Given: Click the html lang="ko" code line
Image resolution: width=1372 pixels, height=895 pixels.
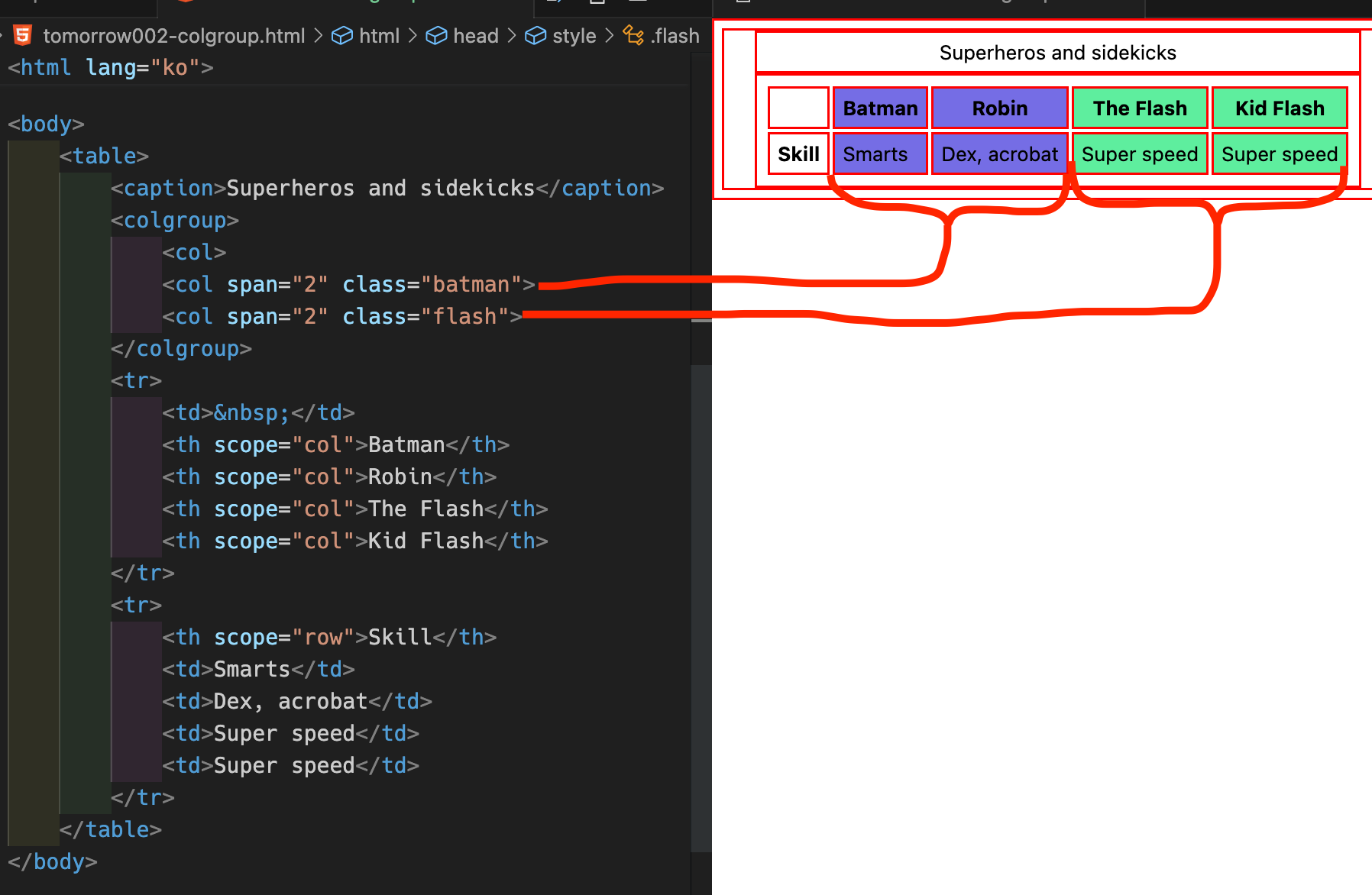Looking at the screenshot, I should click(x=111, y=67).
